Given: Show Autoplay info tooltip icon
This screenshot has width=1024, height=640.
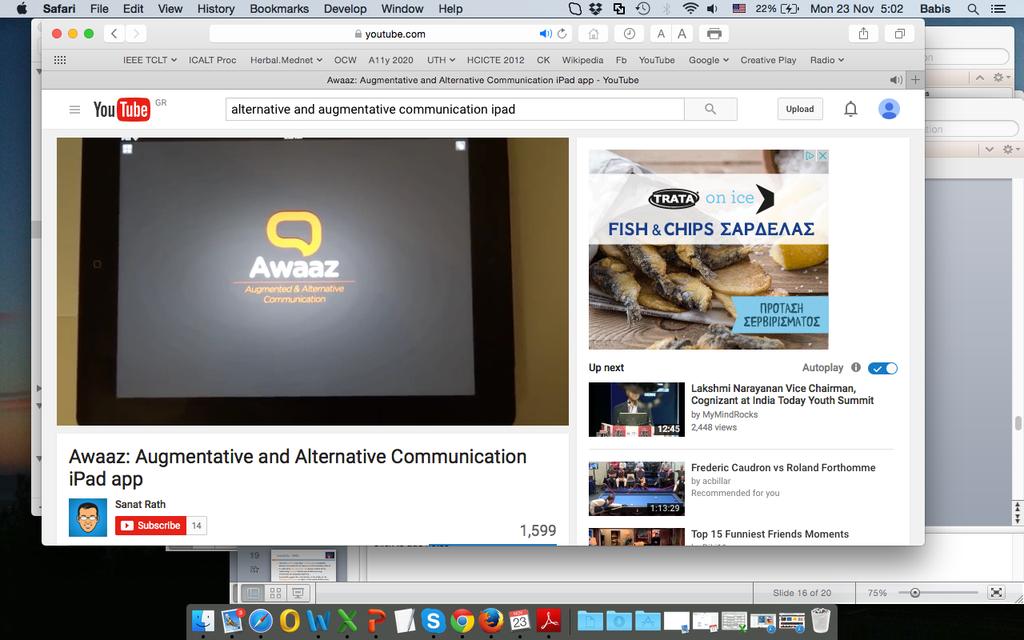Looking at the screenshot, I should [856, 368].
